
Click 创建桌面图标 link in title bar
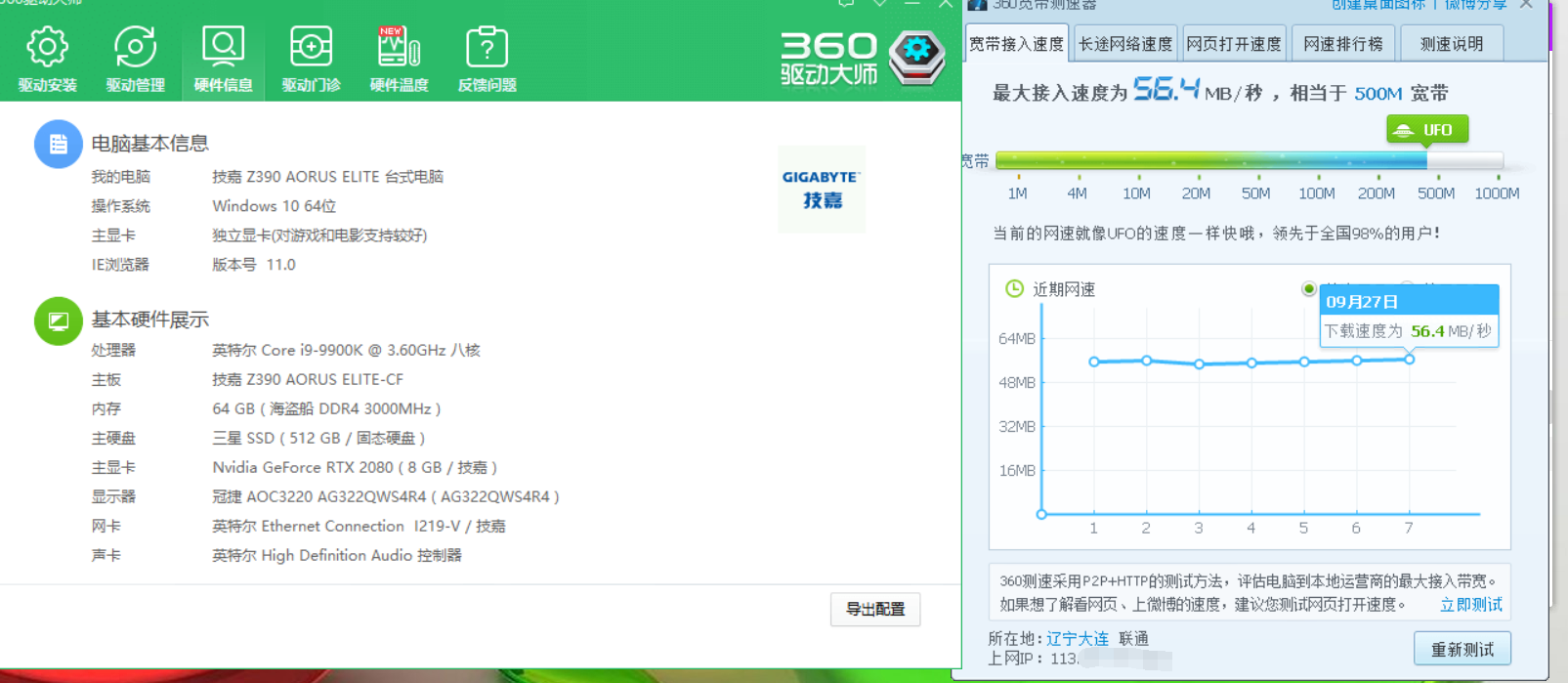click(1377, 5)
